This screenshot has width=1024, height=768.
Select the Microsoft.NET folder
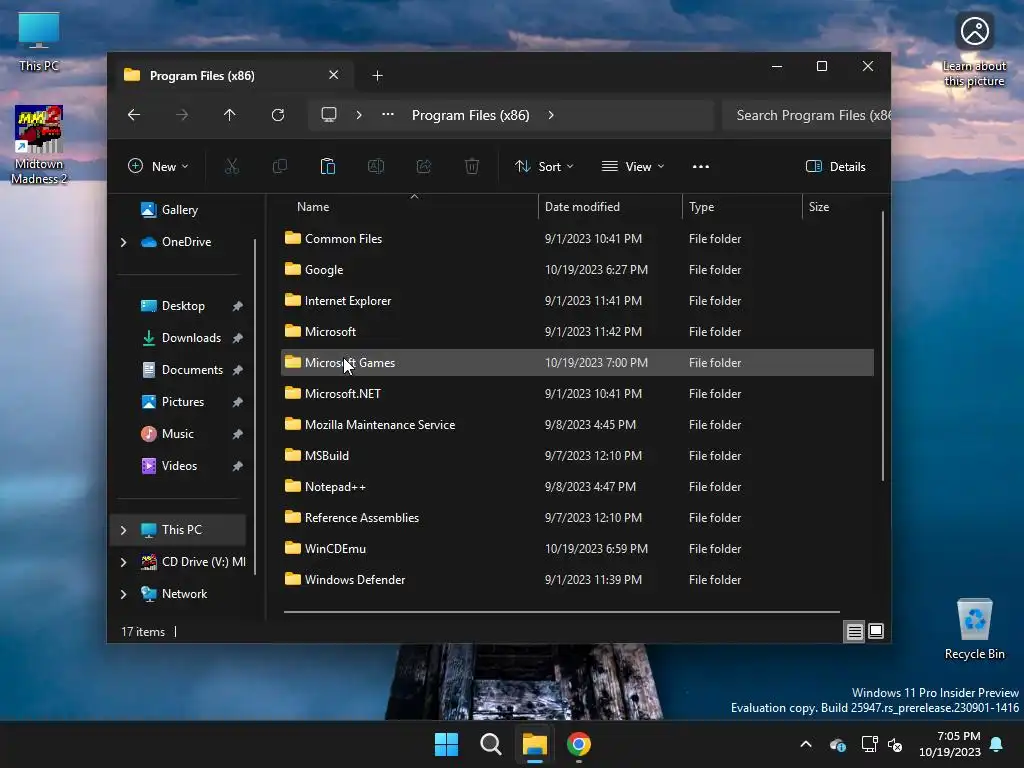click(577, 394)
